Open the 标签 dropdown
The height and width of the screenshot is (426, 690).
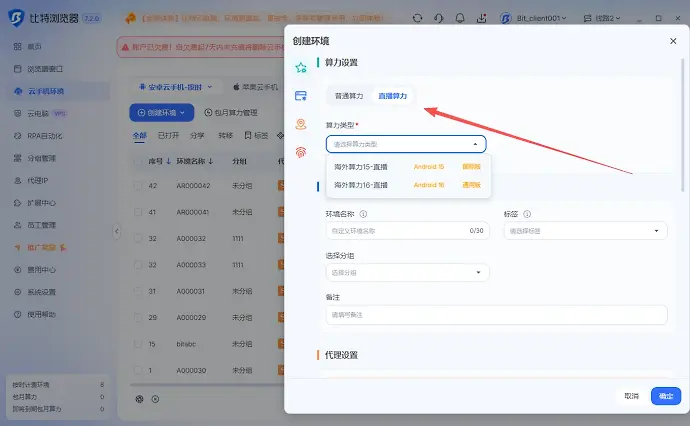pyautogui.click(x=585, y=231)
